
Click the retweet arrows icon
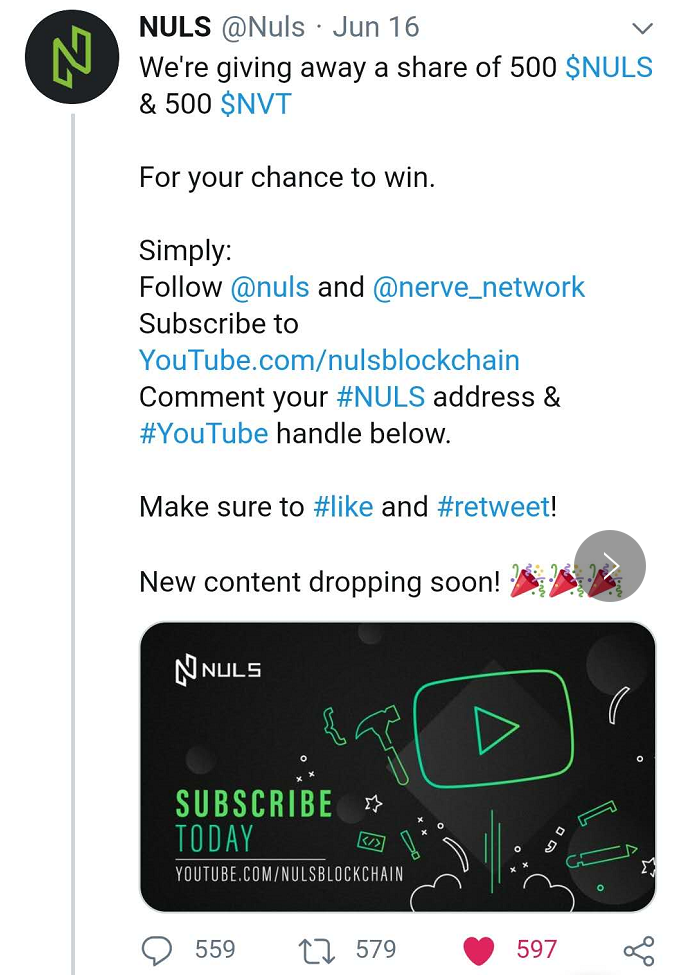tap(317, 950)
